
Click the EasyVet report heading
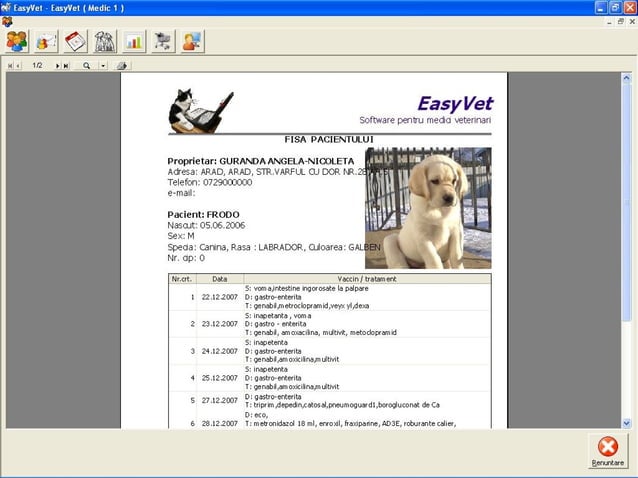point(455,103)
